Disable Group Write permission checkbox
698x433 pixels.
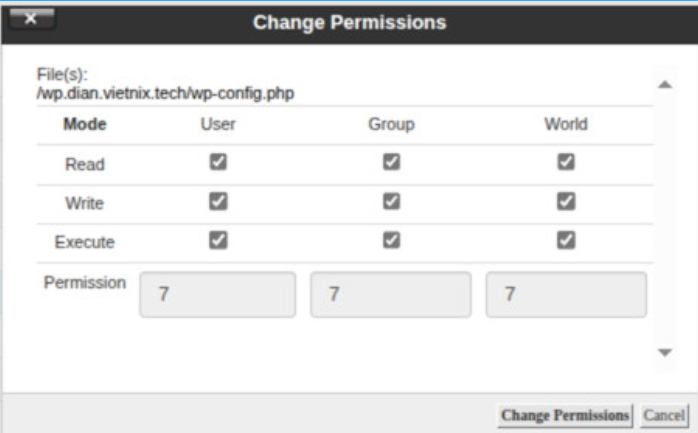click(x=392, y=201)
